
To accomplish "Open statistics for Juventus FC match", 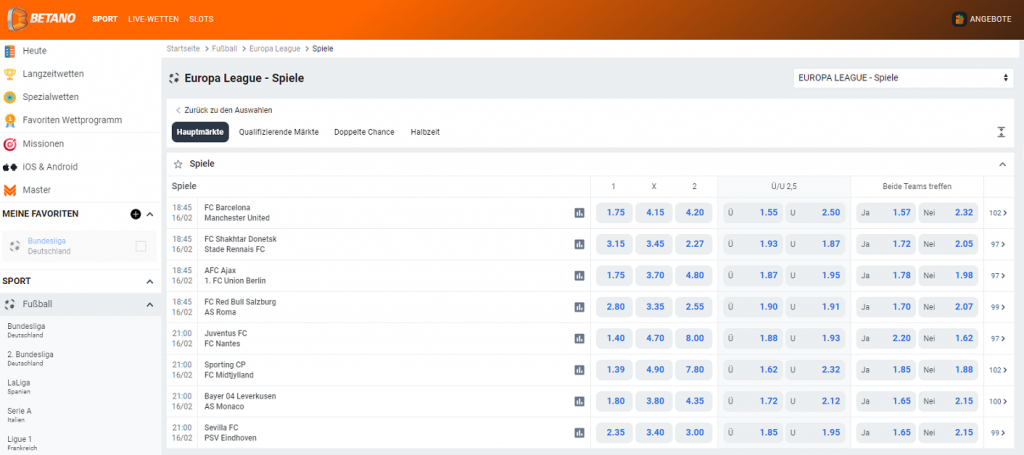I will pos(579,338).
